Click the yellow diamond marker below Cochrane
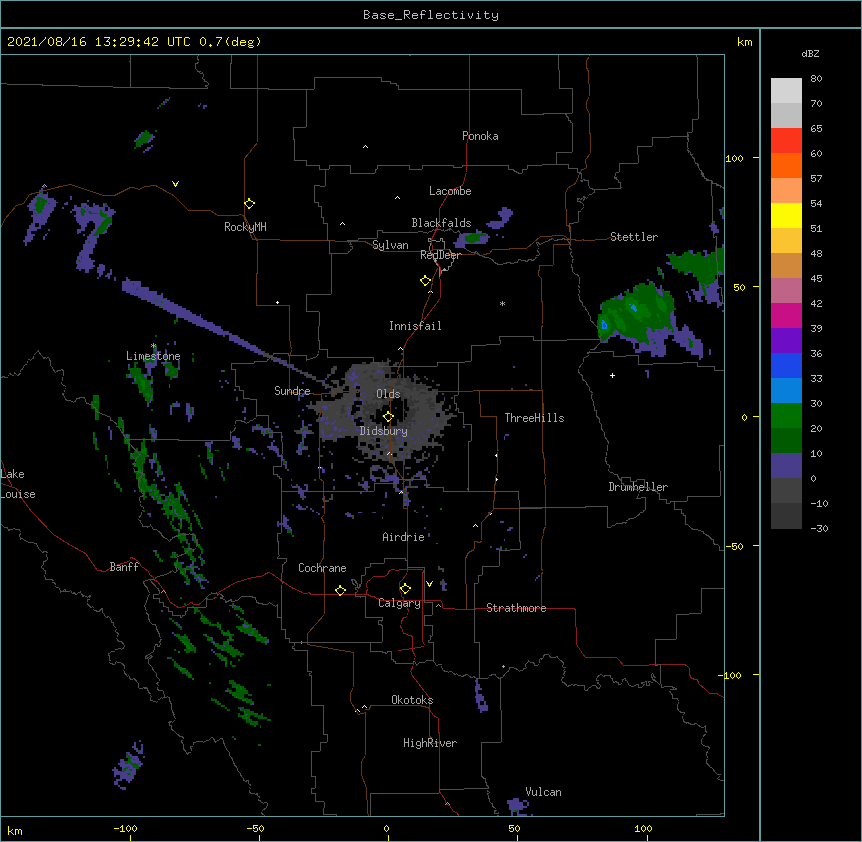This screenshot has height=842, width=862. pos(340,590)
